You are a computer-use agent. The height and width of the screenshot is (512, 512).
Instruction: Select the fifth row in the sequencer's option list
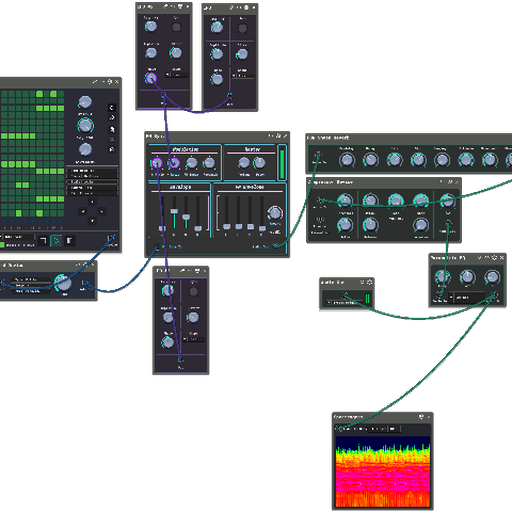[x=92, y=193]
